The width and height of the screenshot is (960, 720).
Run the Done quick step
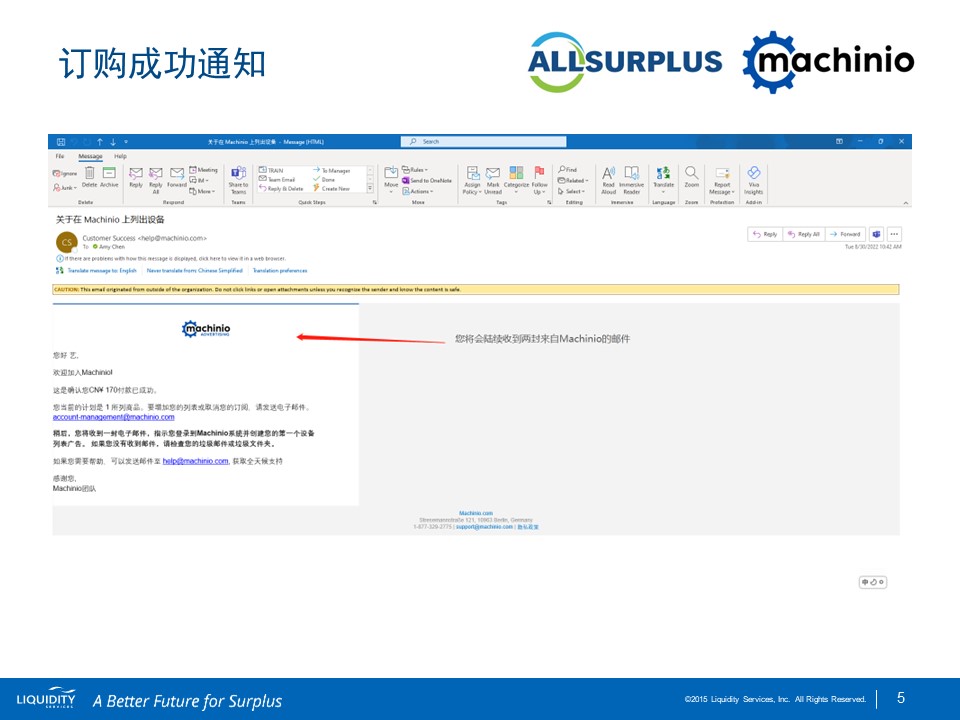324,179
